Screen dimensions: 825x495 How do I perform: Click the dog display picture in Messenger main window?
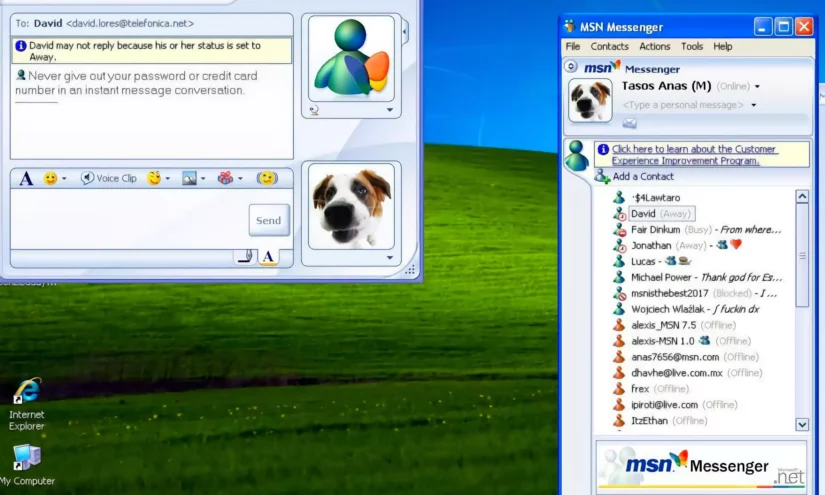pos(590,100)
